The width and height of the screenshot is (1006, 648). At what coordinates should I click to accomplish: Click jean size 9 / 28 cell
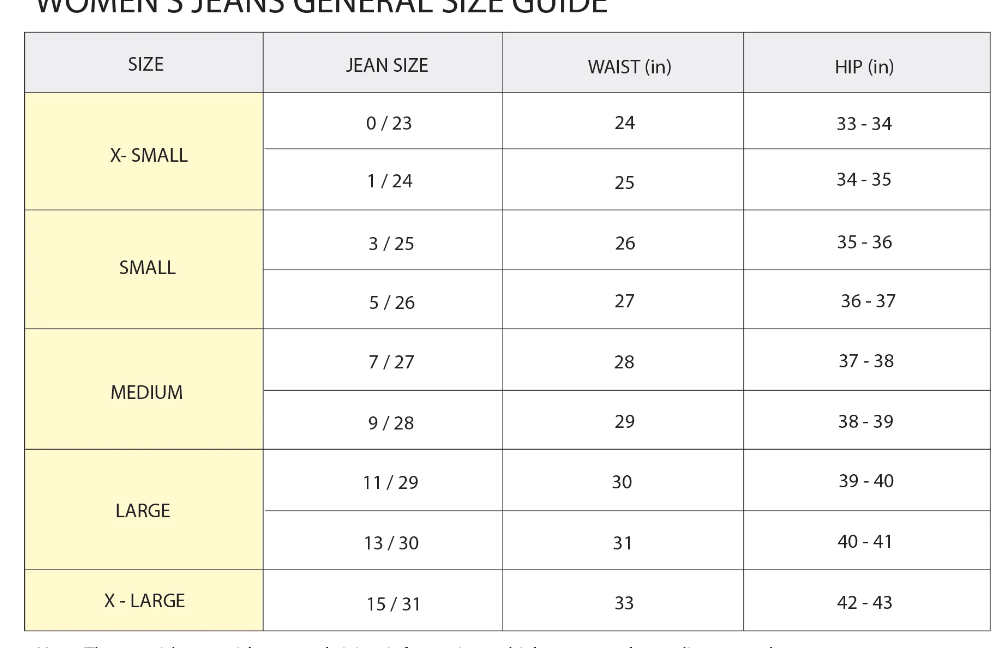(x=391, y=423)
